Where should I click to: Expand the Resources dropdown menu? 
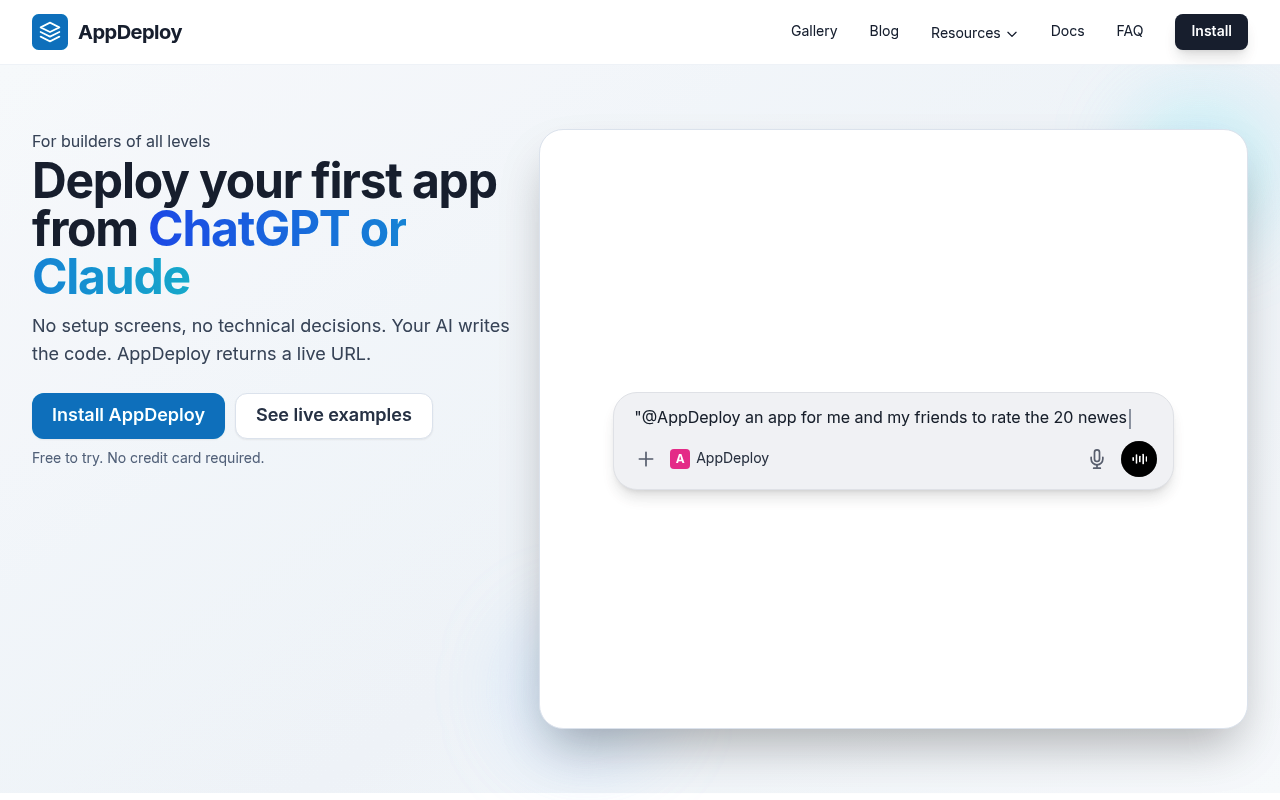(x=965, y=33)
